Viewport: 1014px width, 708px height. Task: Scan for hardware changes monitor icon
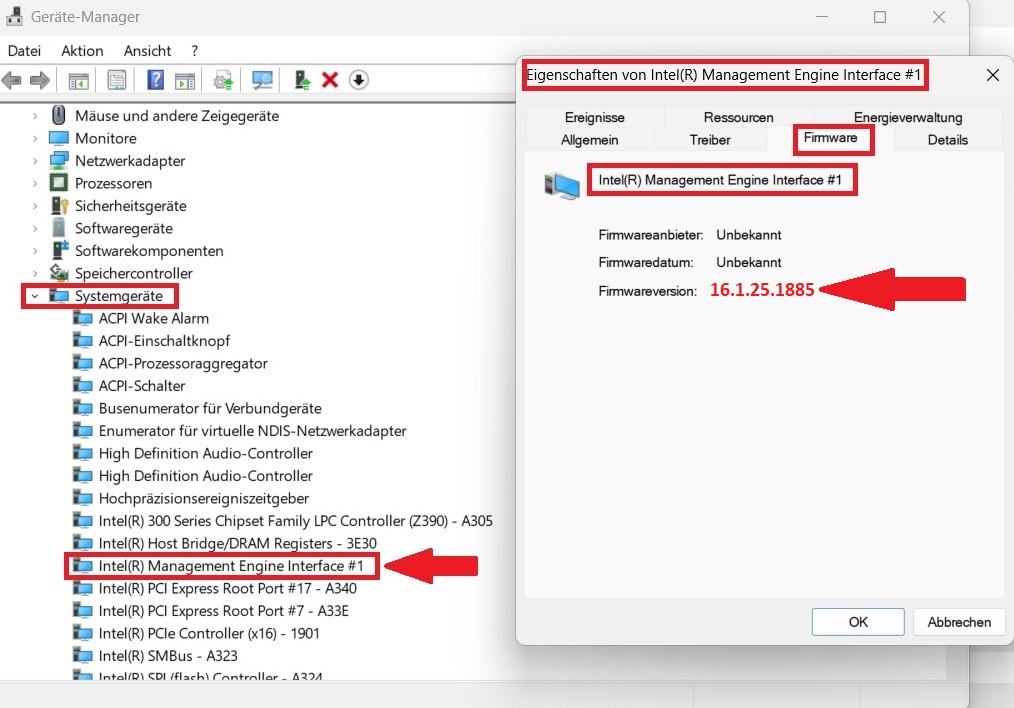click(262, 80)
